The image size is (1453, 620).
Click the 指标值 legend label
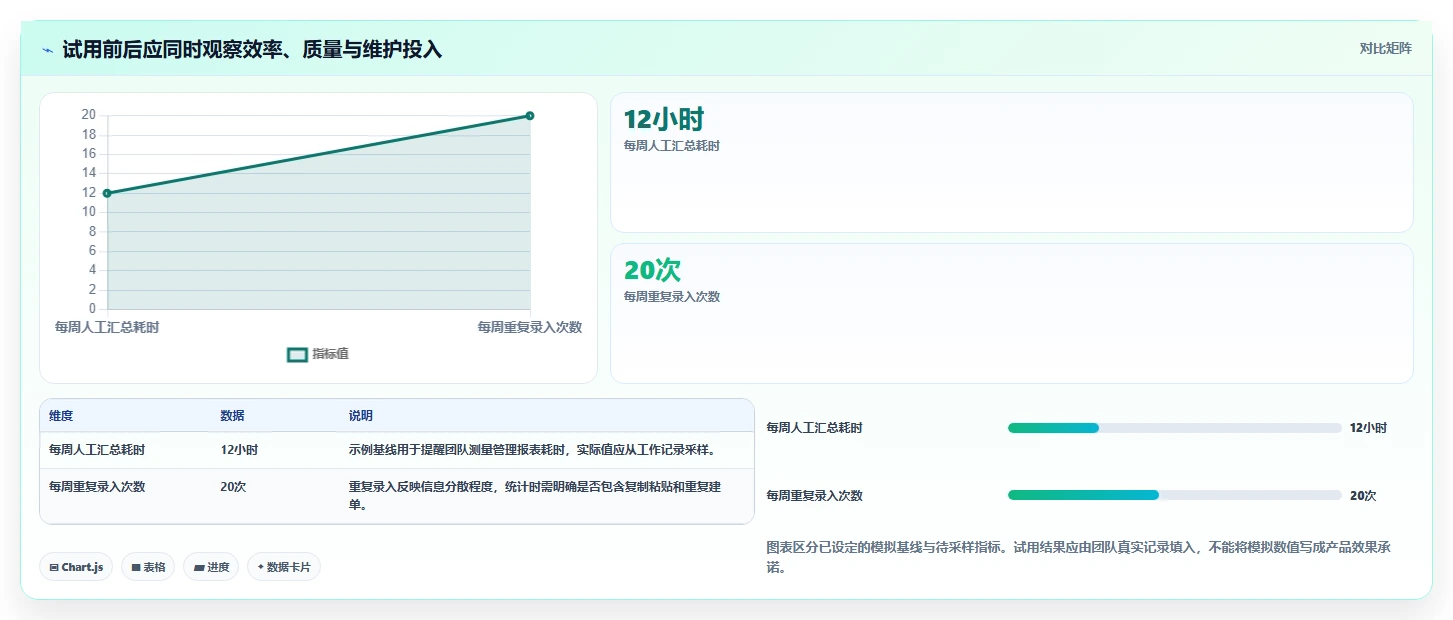[x=330, y=354]
